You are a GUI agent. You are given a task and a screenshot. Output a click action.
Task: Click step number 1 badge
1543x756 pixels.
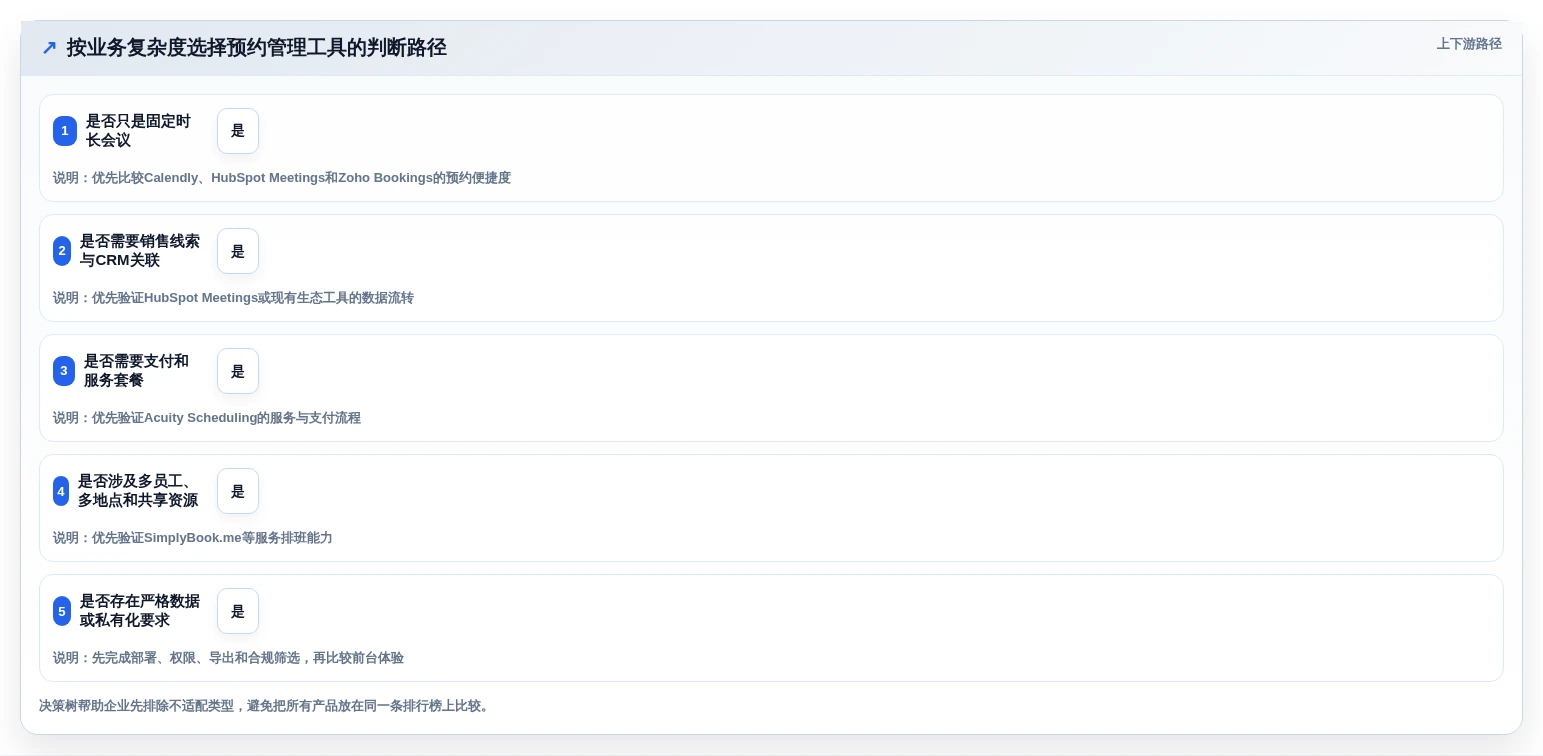click(x=65, y=131)
